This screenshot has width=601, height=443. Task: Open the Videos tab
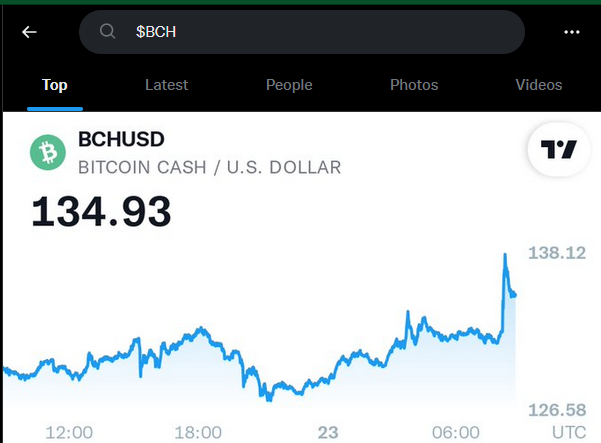tap(539, 85)
